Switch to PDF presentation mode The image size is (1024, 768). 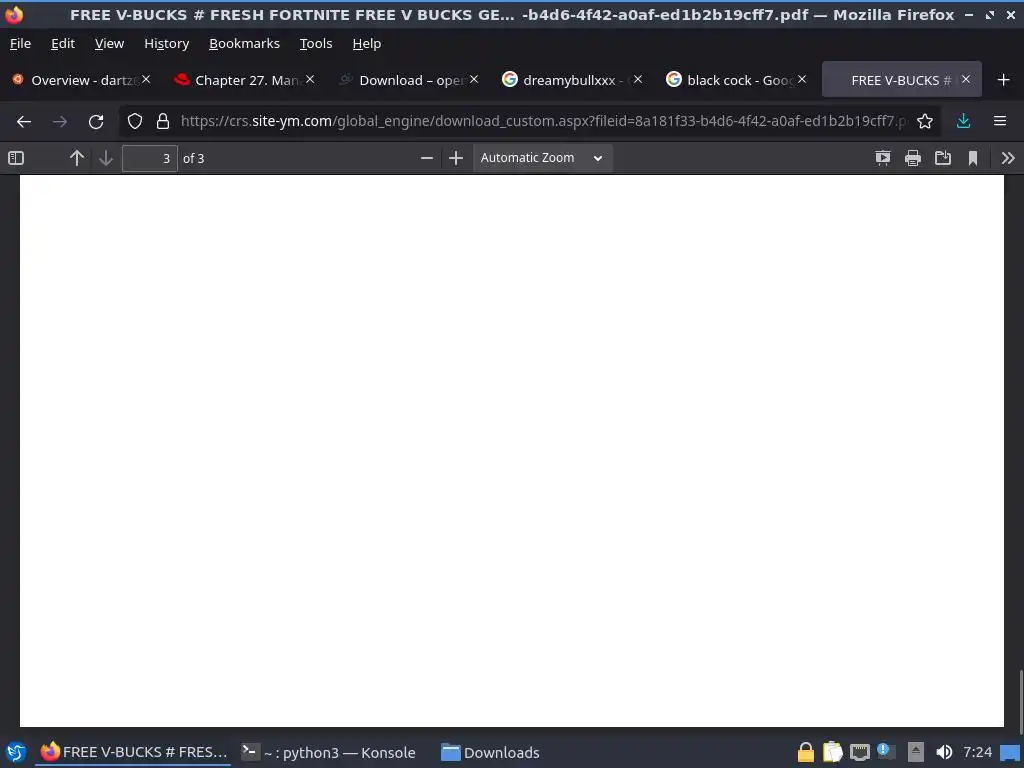click(883, 158)
